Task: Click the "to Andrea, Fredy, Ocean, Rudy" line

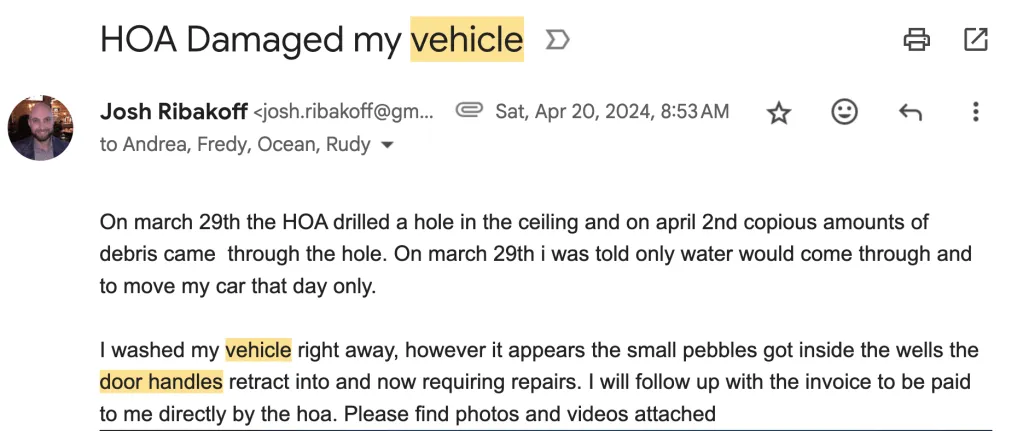Action: [x=235, y=145]
